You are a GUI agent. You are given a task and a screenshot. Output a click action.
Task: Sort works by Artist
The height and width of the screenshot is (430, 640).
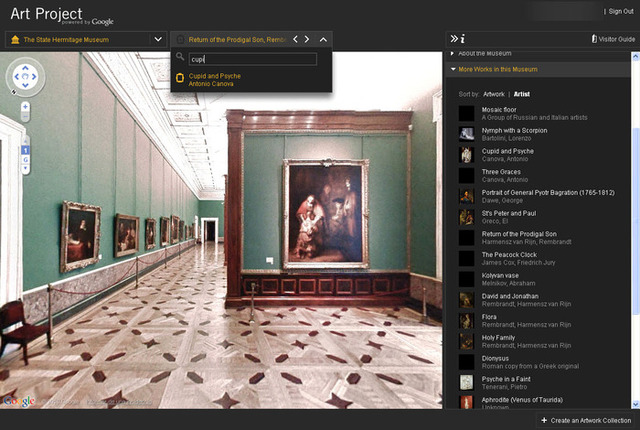(522, 94)
